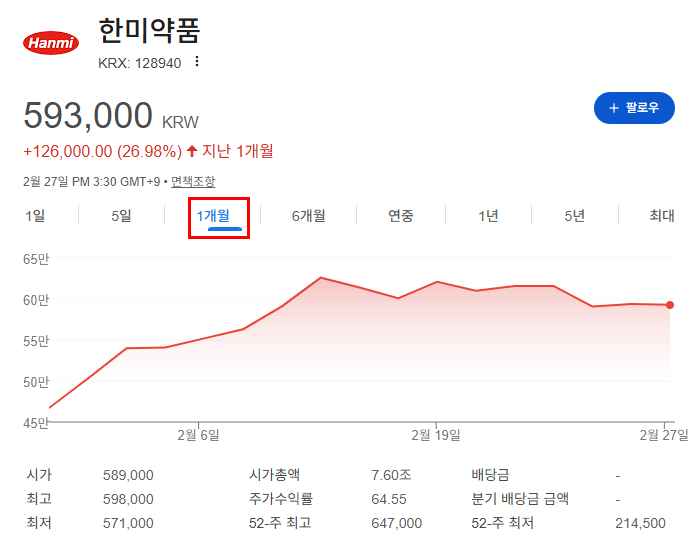Click the 60만 y-axis label

[x=36, y=300]
